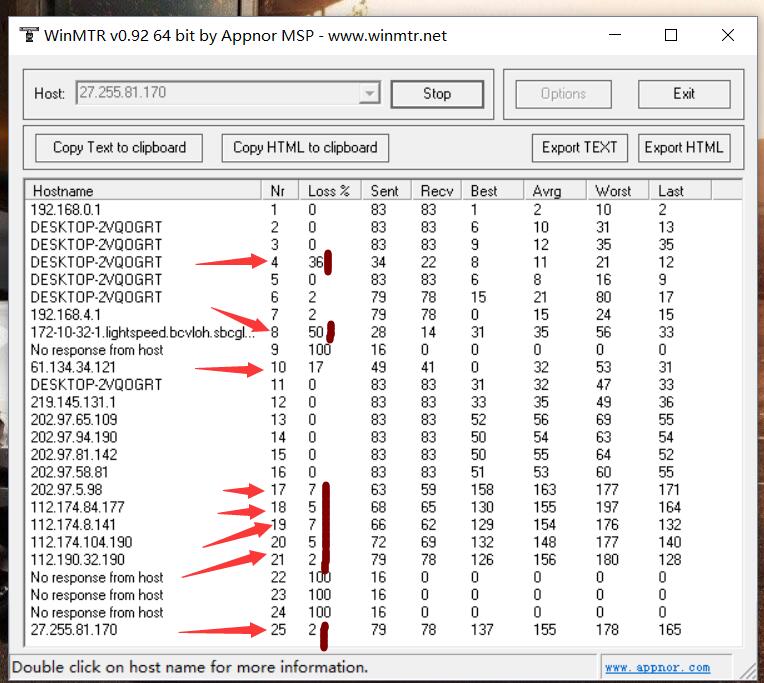Select the 202.97.65.109 host row
The height and width of the screenshot is (683, 764).
(x=383, y=420)
